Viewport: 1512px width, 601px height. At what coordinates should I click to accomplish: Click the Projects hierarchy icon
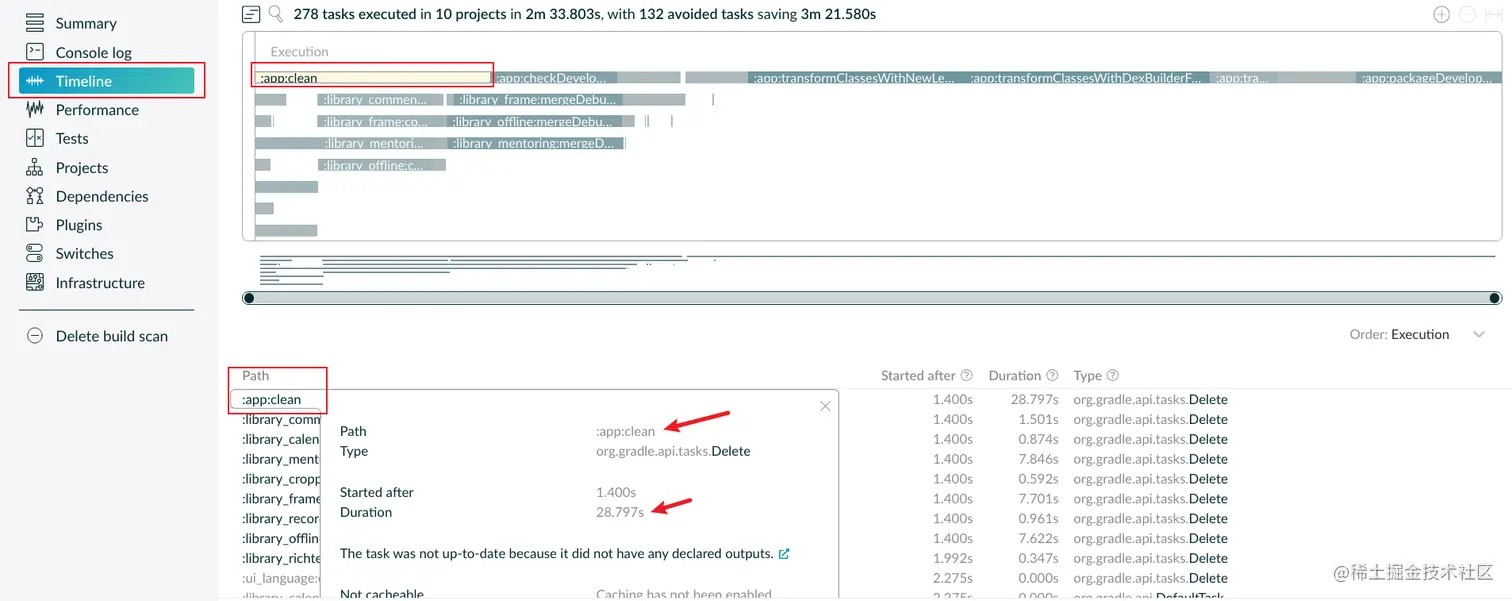(x=35, y=168)
